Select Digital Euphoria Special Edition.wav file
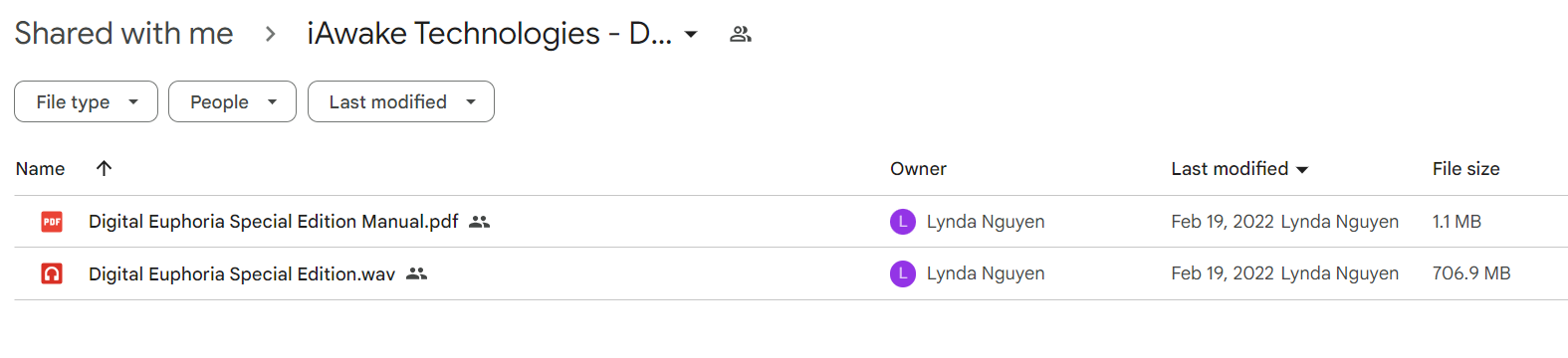The image size is (1568, 358). pos(242,273)
